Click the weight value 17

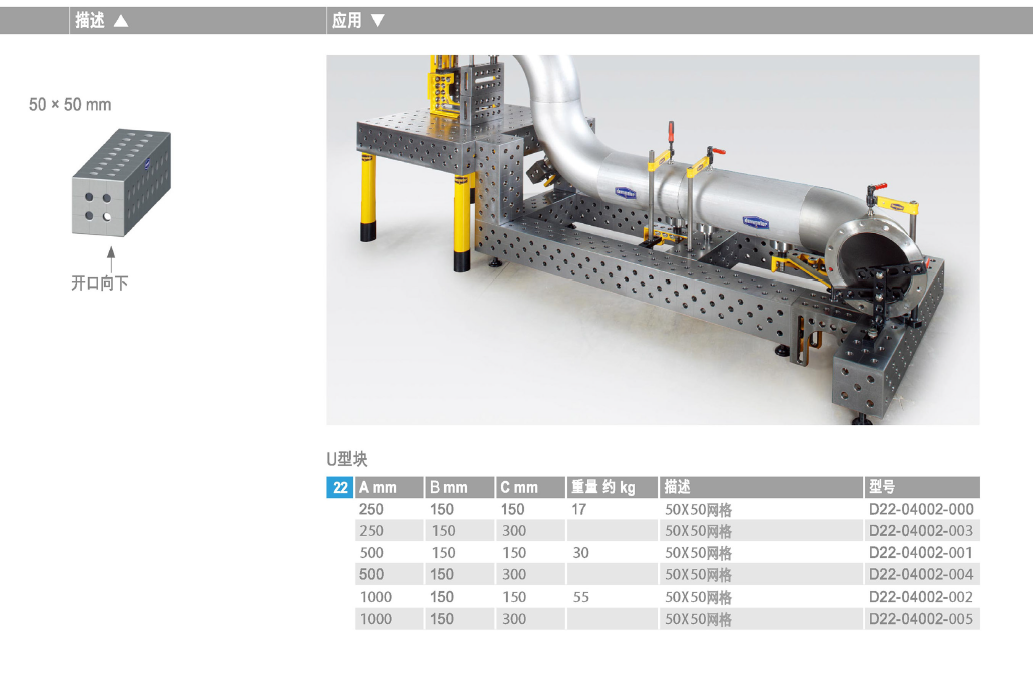(x=578, y=509)
